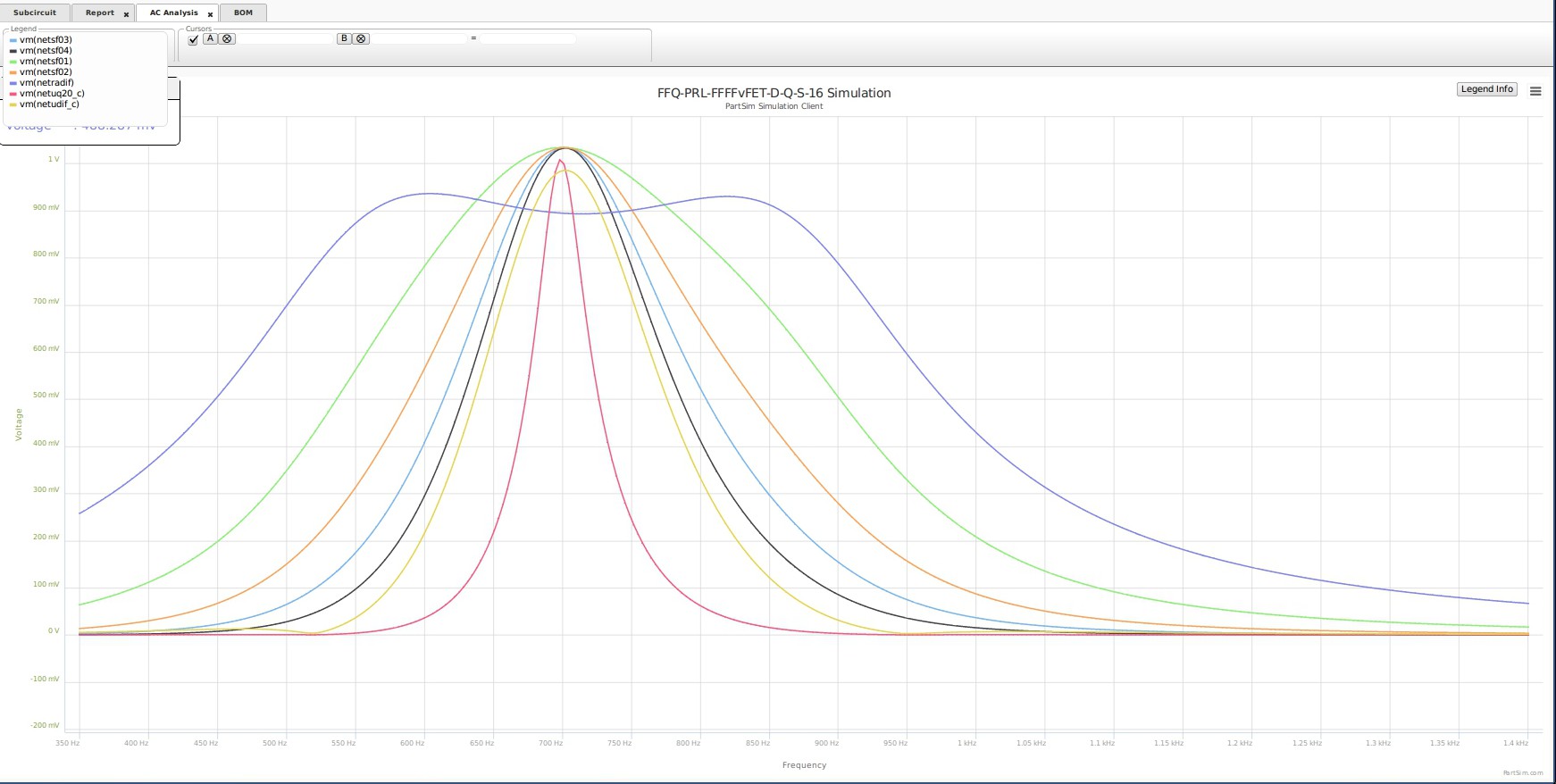Switch to the Subcircuit tab
This screenshot has width=1556, height=784.
click(x=35, y=13)
